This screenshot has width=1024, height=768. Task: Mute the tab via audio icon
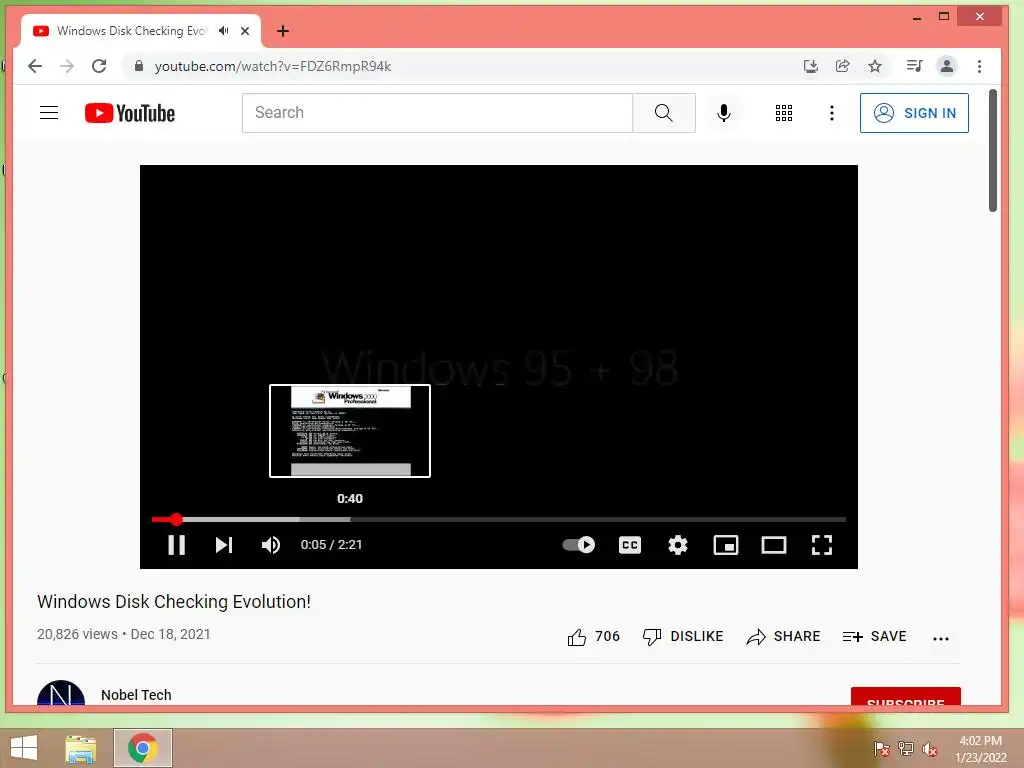click(223, 31)
